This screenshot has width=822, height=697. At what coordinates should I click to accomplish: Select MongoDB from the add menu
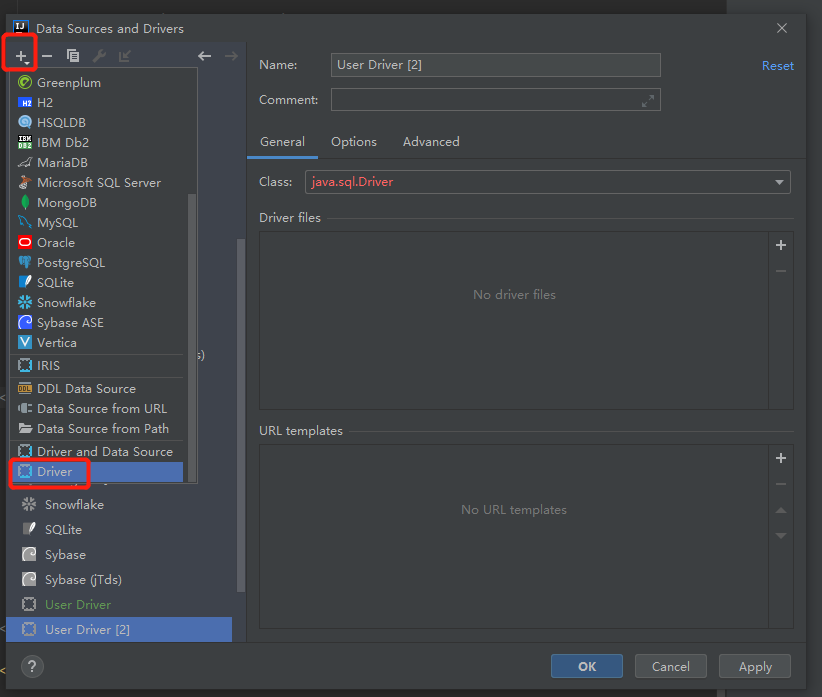(66, 203)
